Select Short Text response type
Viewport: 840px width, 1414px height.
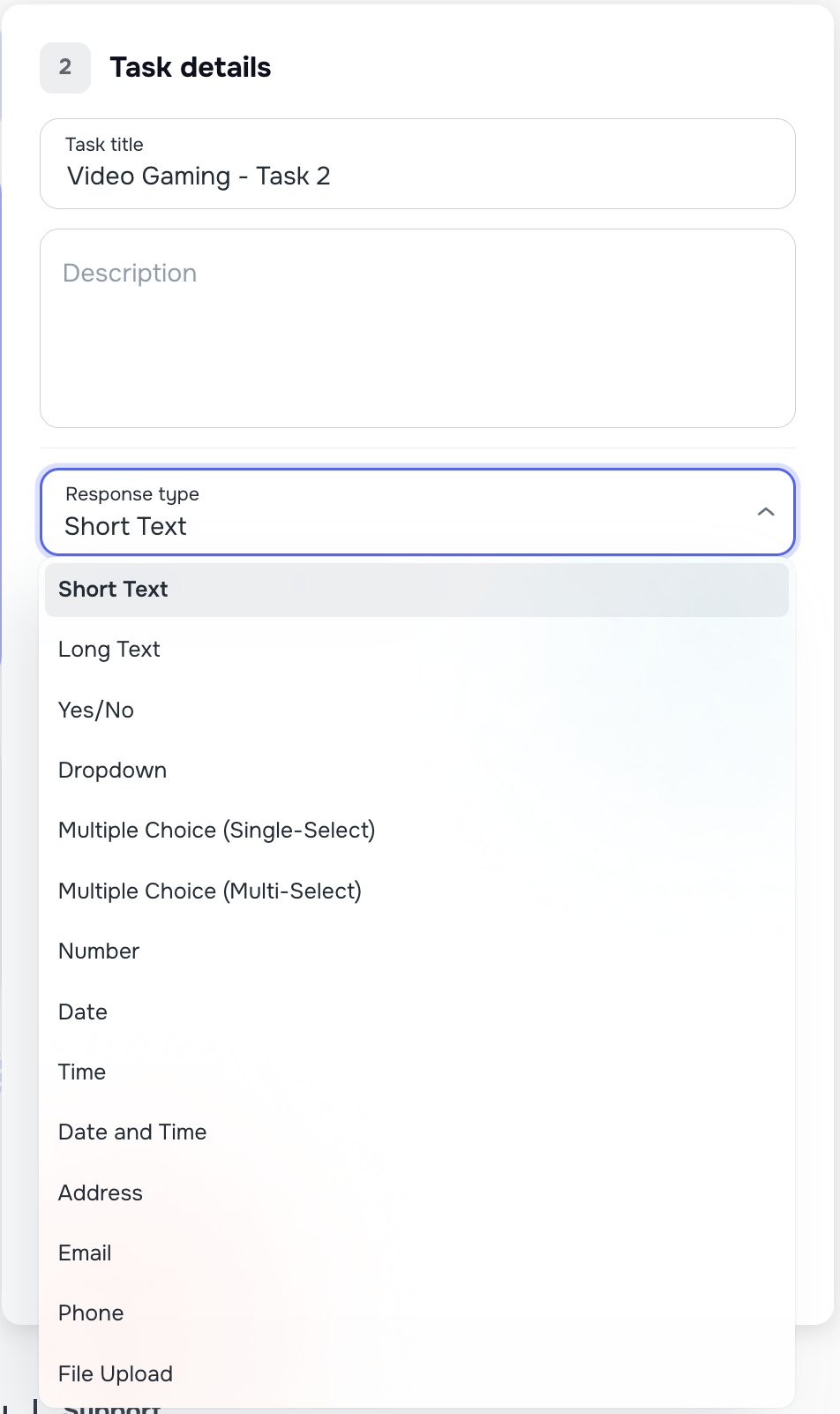click(x=113, y=589)
